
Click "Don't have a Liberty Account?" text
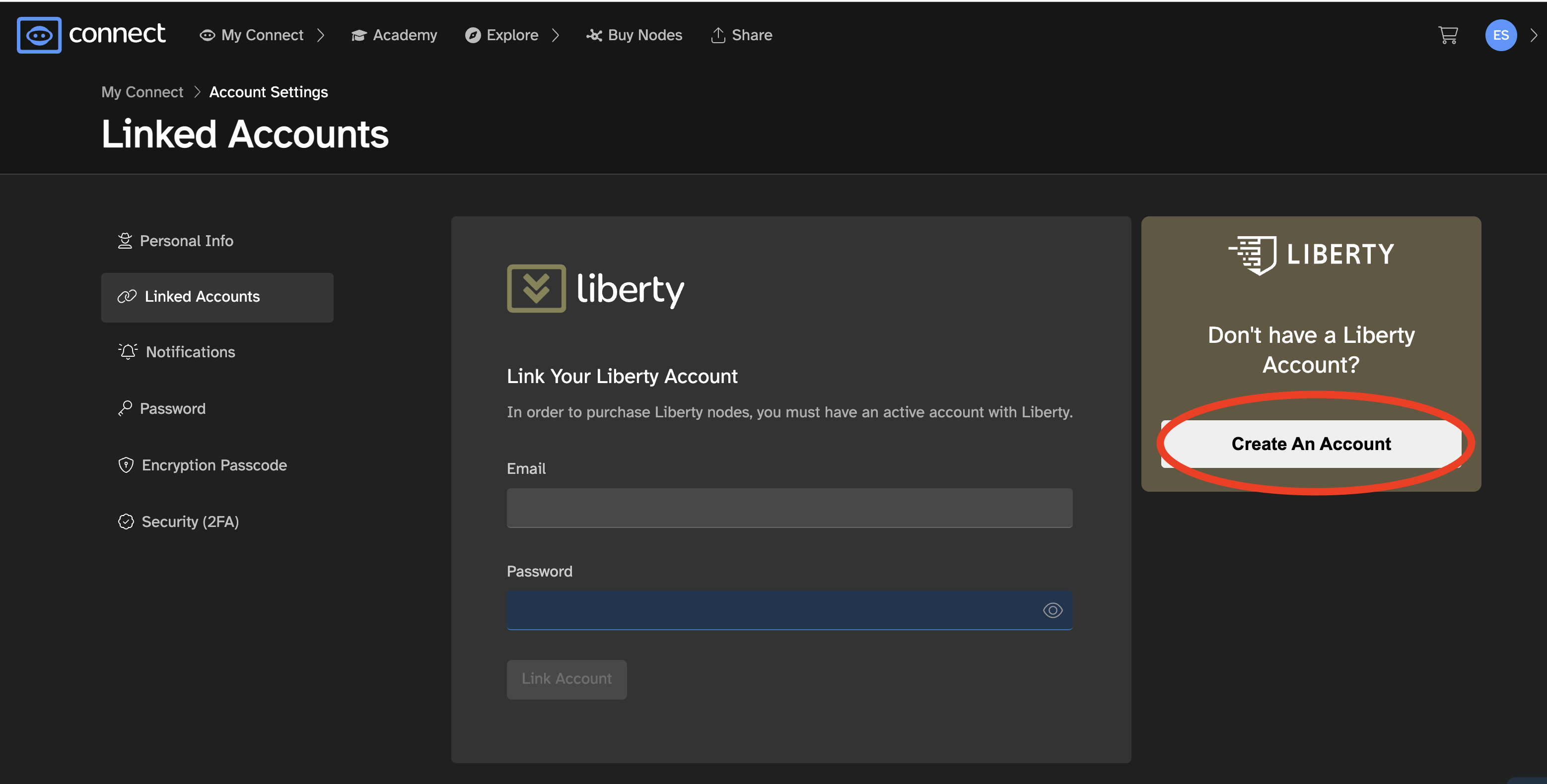point(1311,349)
